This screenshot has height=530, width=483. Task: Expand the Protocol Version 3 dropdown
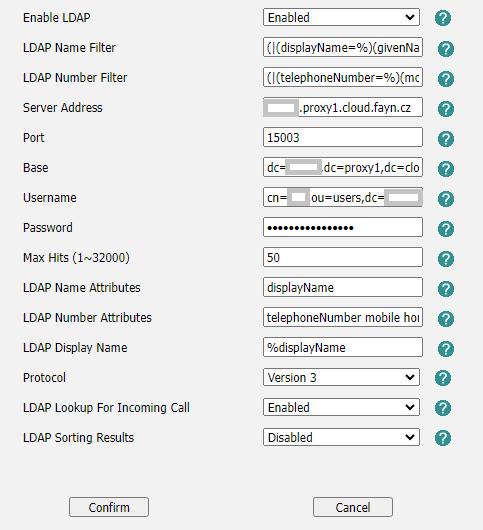click(341, 377)
